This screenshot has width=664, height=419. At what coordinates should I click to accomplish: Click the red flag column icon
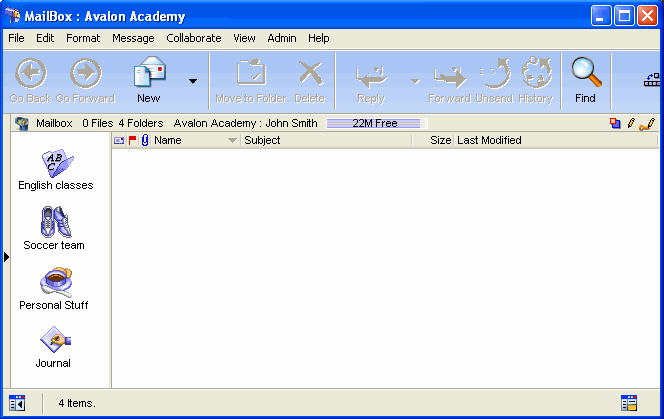click(x=132, y=141)
